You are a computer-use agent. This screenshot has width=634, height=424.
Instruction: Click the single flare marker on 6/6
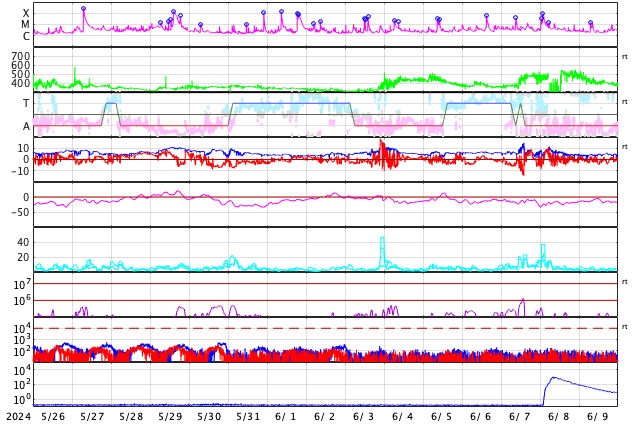coord(486,15)
